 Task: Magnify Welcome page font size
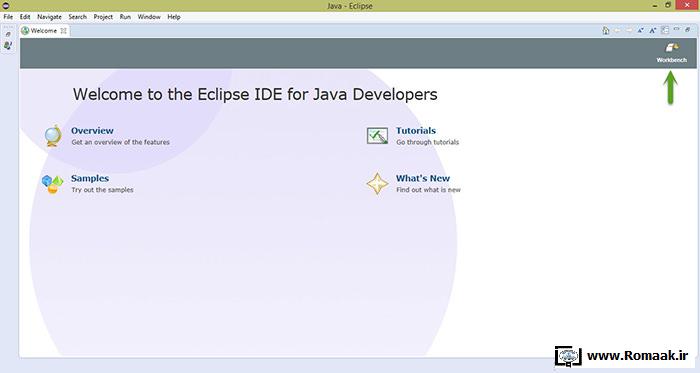pyautogui.click(x=653, y=30)
